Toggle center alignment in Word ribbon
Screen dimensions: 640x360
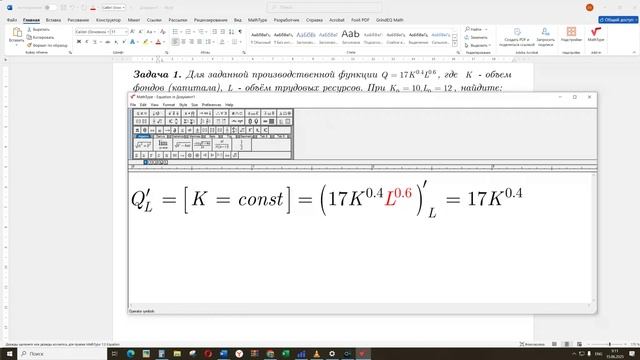click(183, 42)
